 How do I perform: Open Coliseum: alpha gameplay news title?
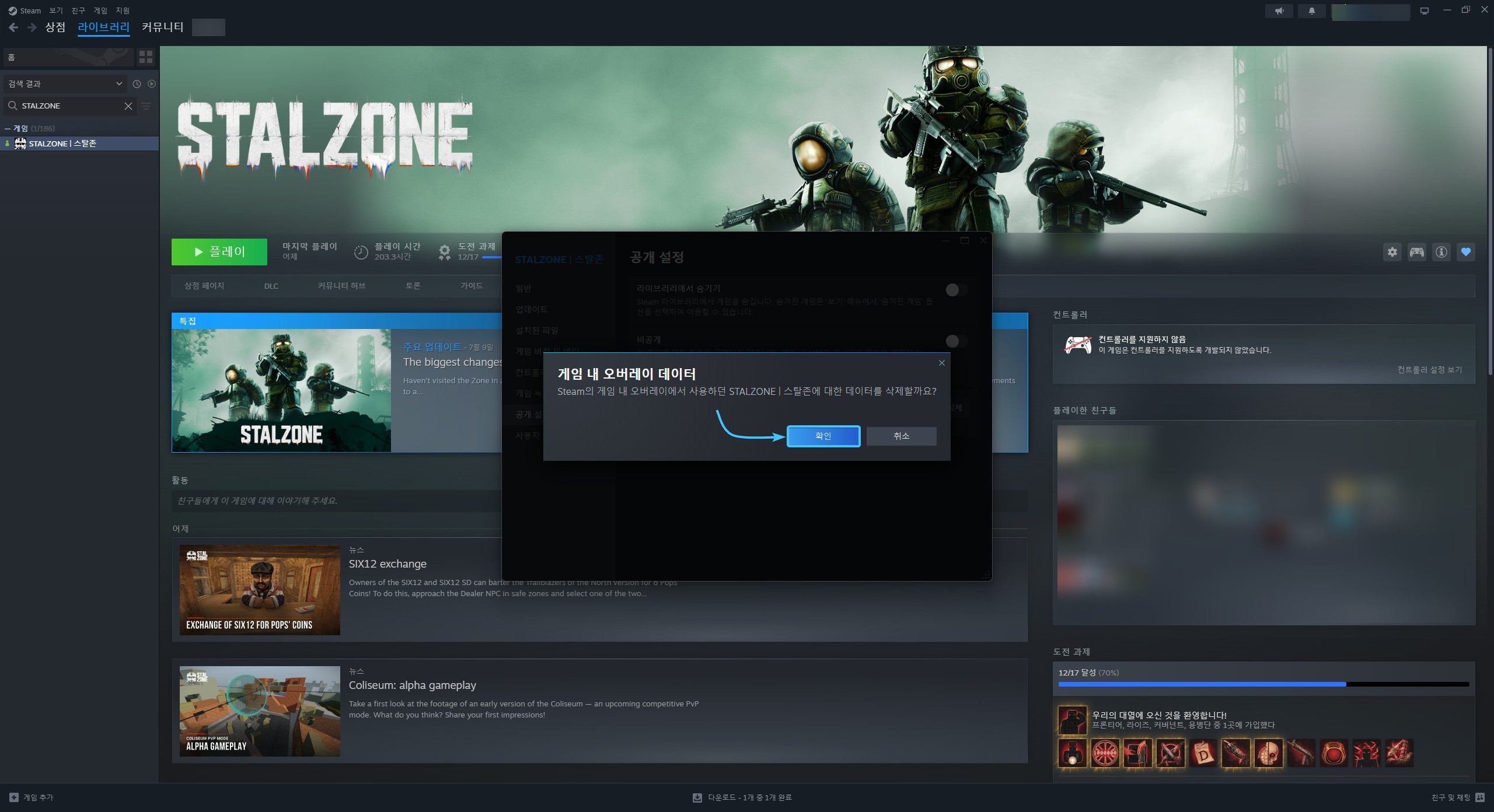(412, 685)
